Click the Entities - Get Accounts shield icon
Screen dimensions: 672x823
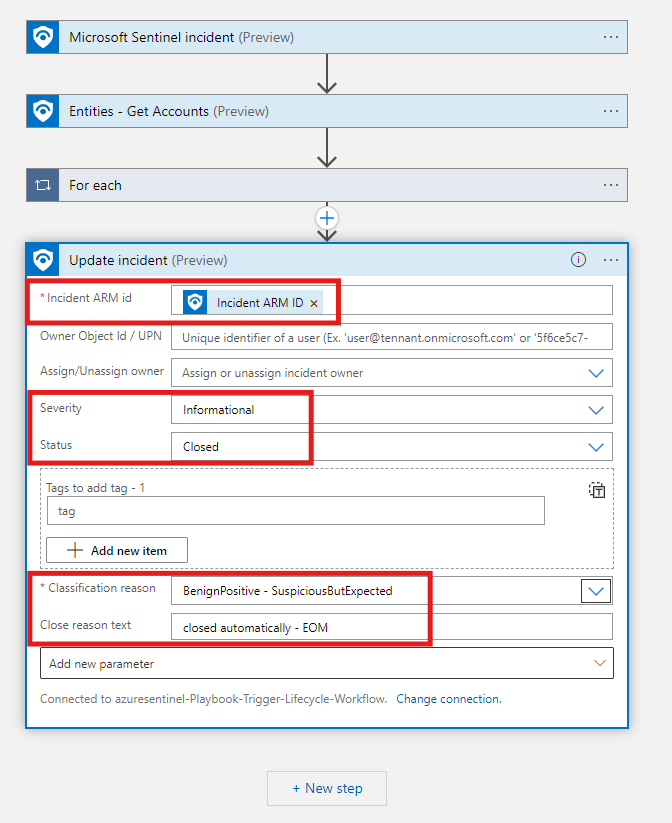(43, 111)
